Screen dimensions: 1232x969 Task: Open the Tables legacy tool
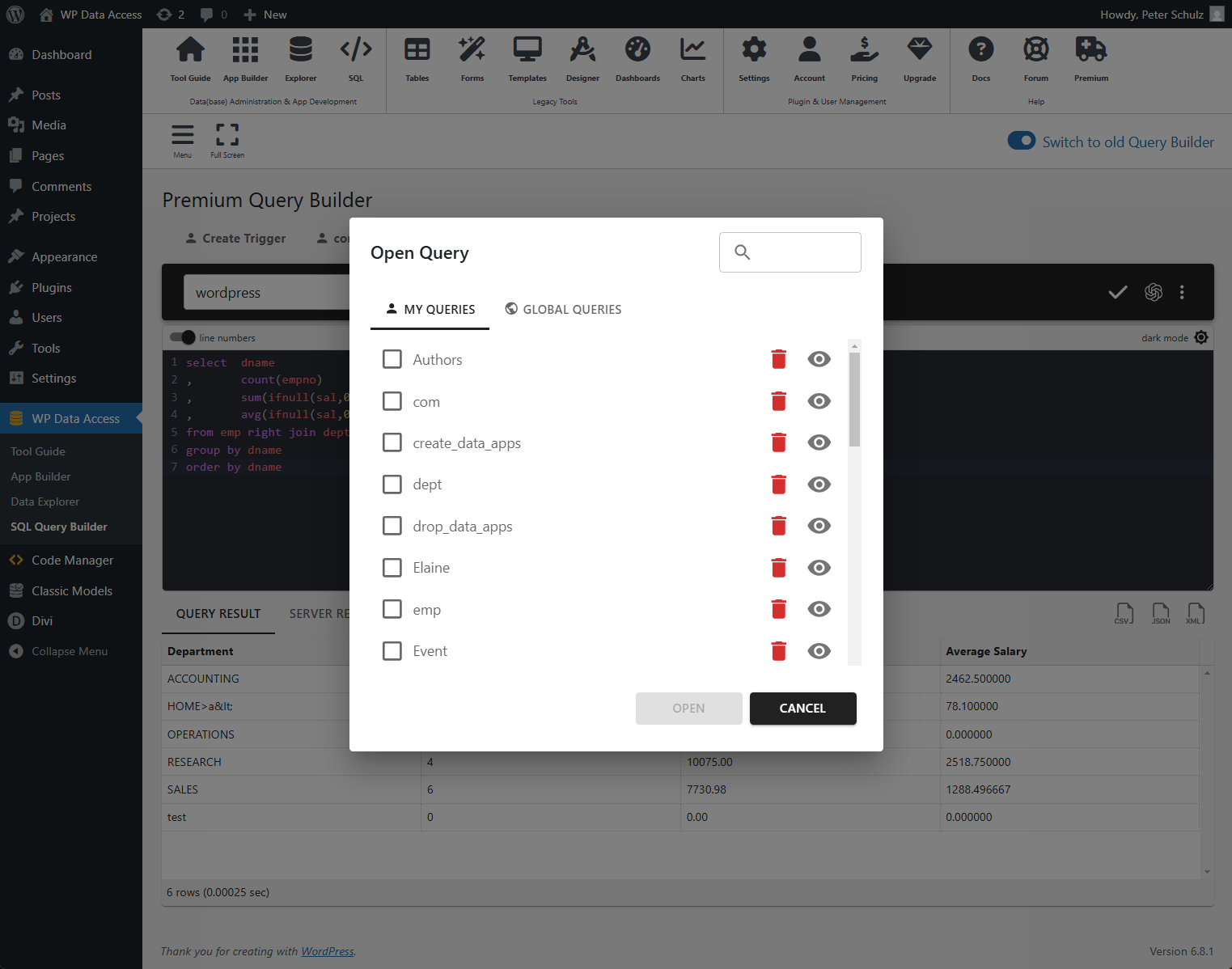point(417,49)
